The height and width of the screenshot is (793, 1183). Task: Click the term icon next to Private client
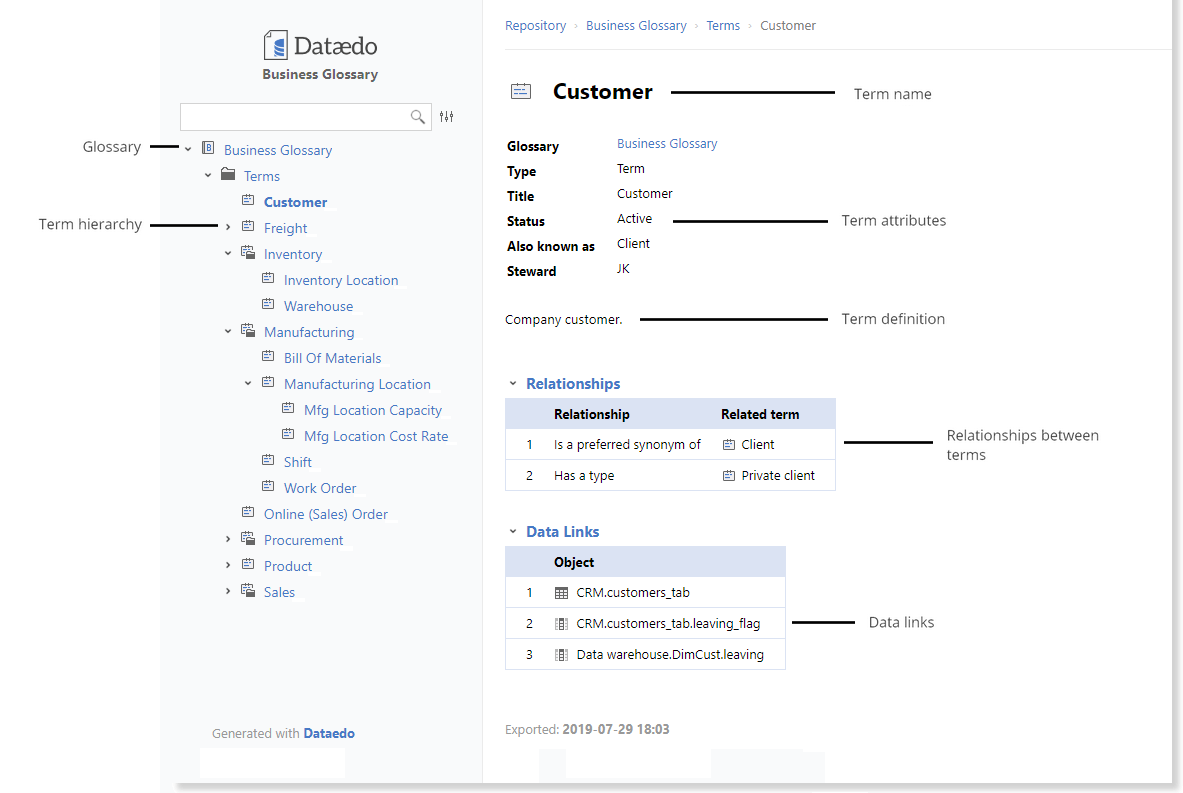tap(729, 476)
